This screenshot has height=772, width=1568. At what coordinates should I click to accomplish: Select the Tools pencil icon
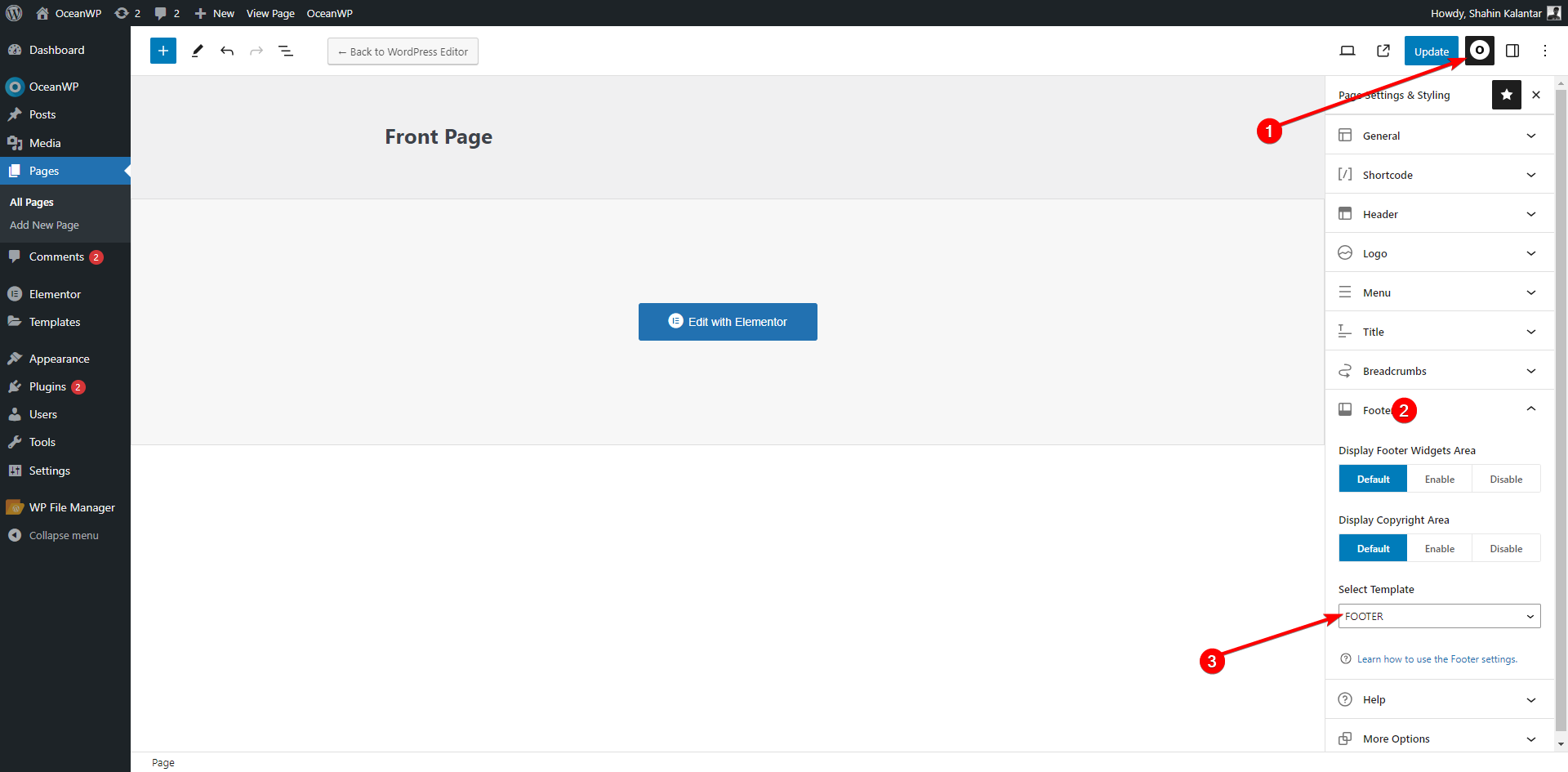coord(197,51)
